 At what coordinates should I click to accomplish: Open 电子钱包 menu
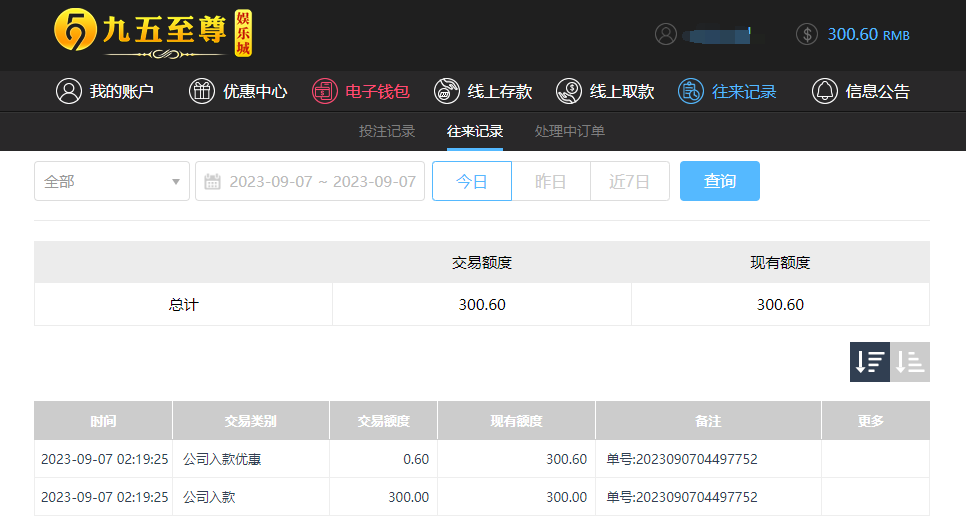360,91
